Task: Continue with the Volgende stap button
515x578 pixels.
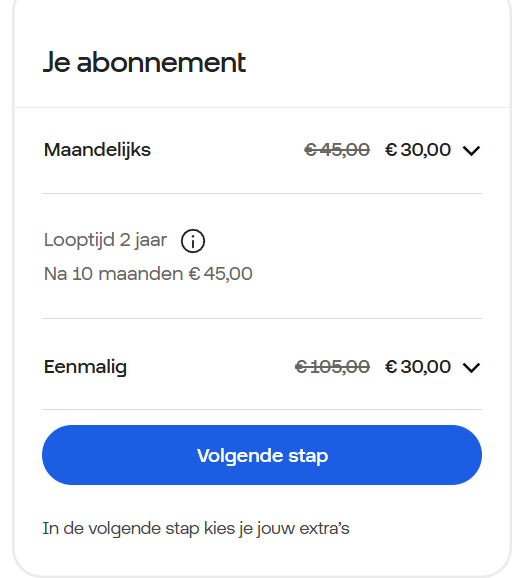Action: click(262, 455)
